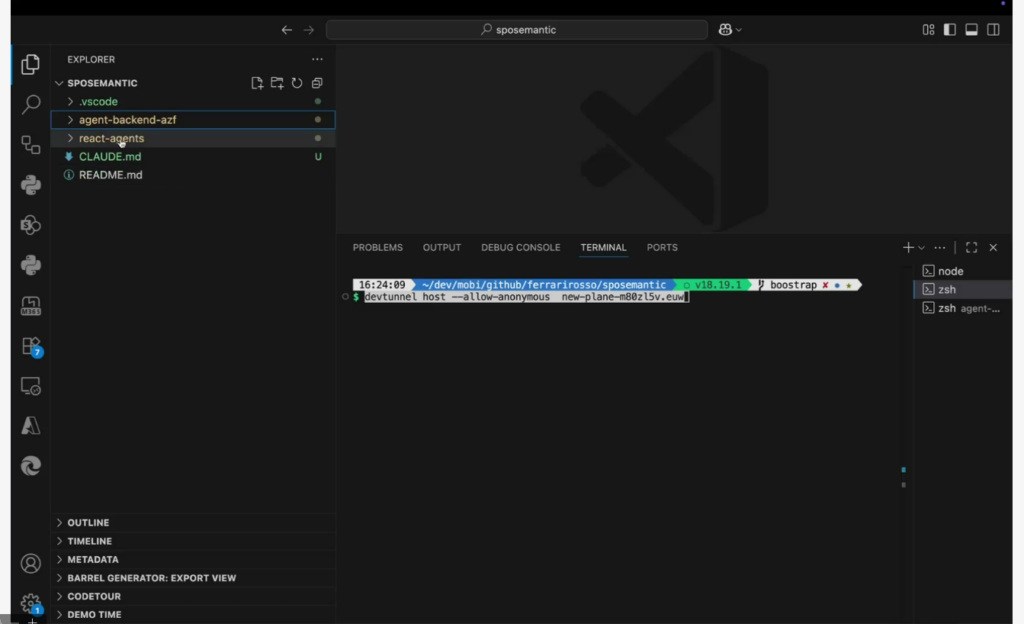The image size is (1024, 624).
Task: Toggle the secondary side bar visibility
Action: click(993, 29)
